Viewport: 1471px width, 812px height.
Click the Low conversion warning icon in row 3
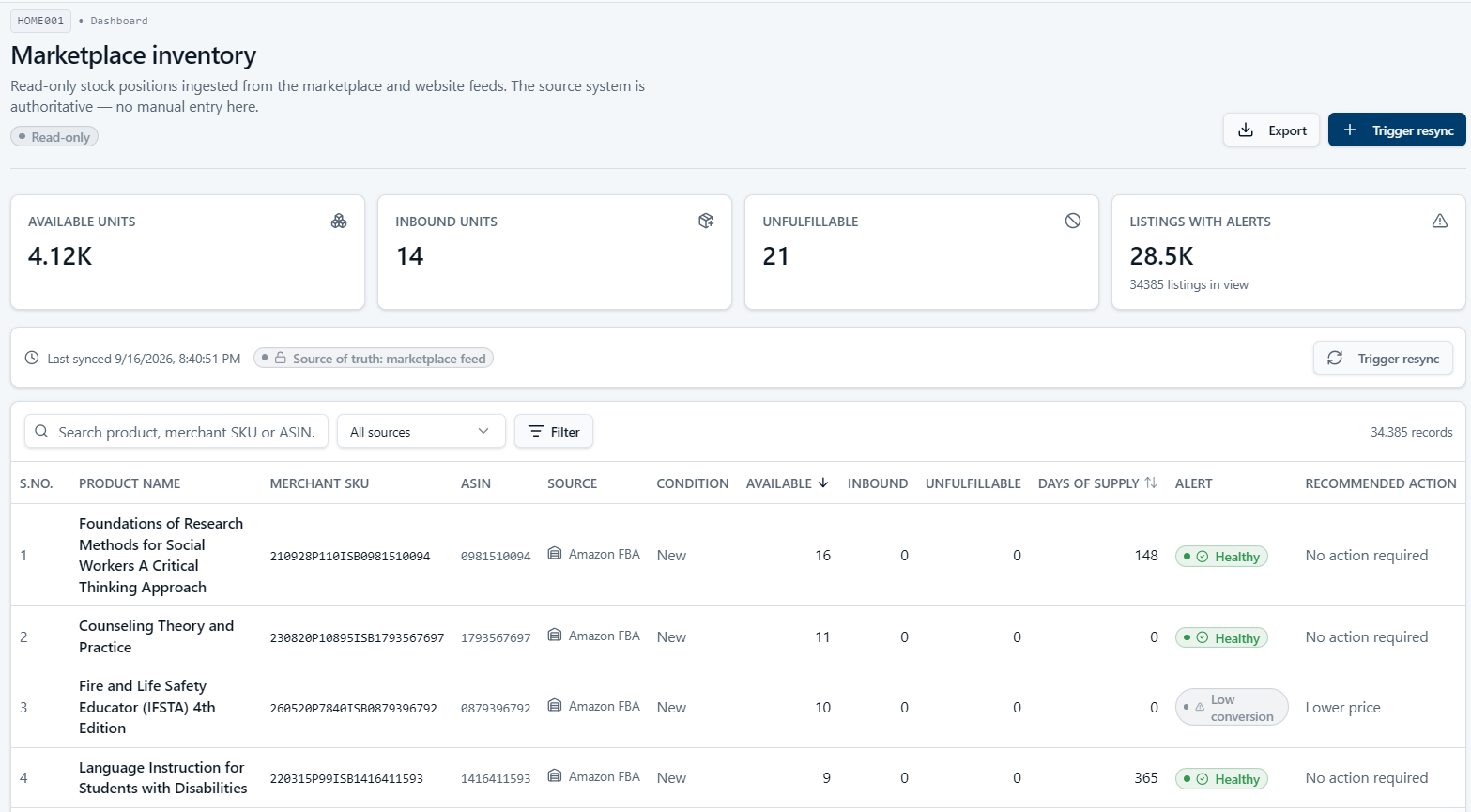tap(1200, 707)
